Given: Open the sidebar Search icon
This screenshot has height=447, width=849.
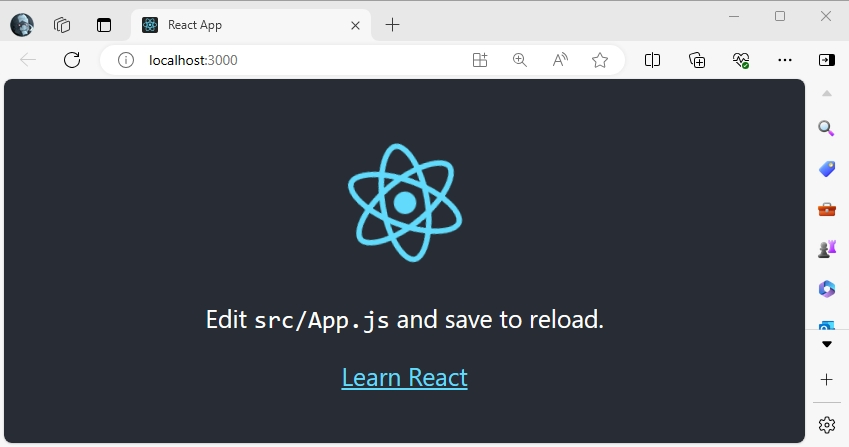Looking at the screenshot, I should click(x=826, y=128).
